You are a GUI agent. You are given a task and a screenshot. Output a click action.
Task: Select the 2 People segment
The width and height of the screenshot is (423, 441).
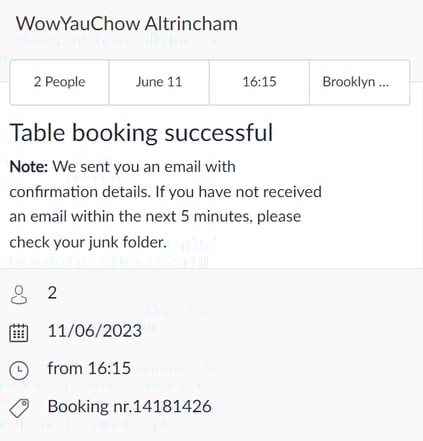click(x=59, y=82)
